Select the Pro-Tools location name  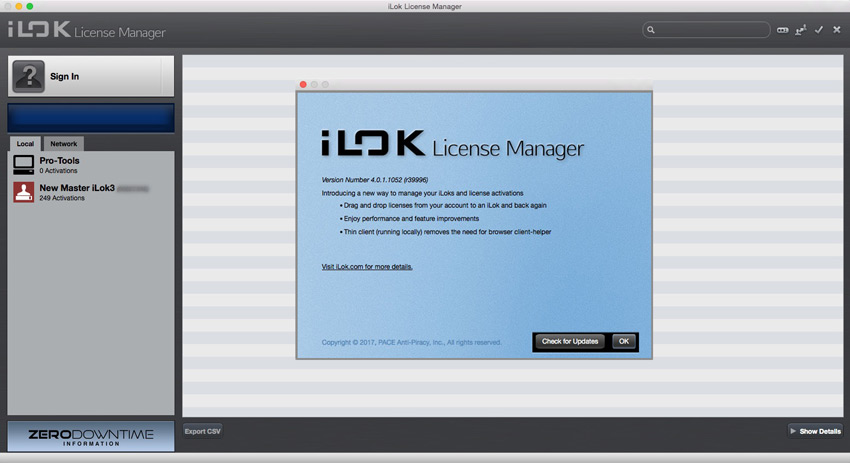coord(59,160)
